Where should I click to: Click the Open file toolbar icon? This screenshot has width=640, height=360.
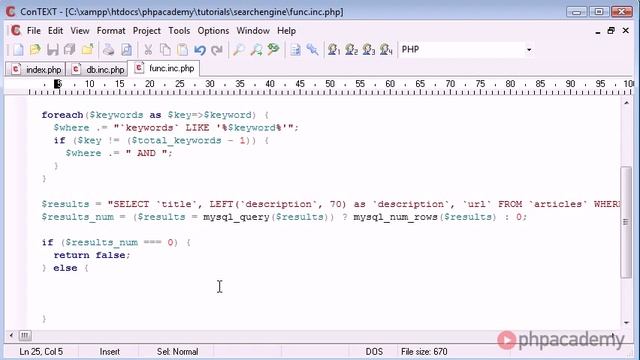coord(35,50)
